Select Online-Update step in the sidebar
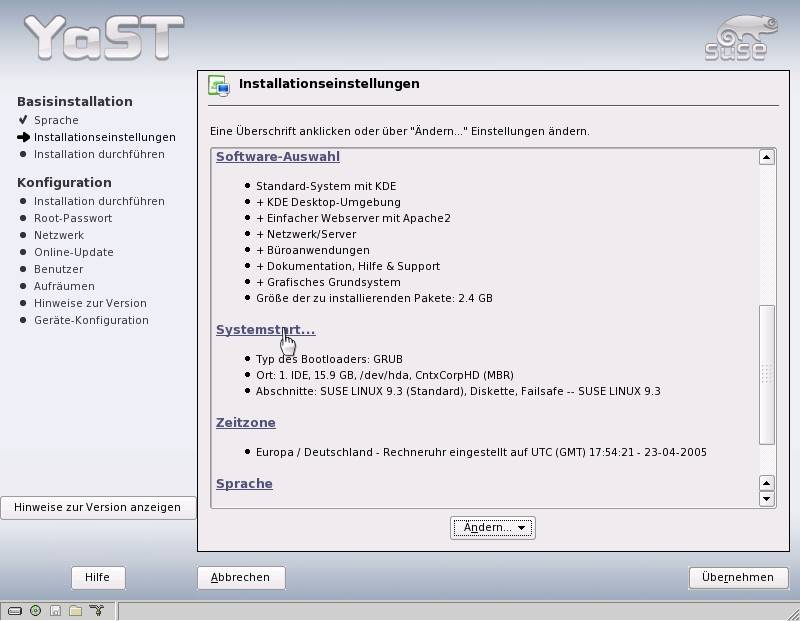 [73, 252]
